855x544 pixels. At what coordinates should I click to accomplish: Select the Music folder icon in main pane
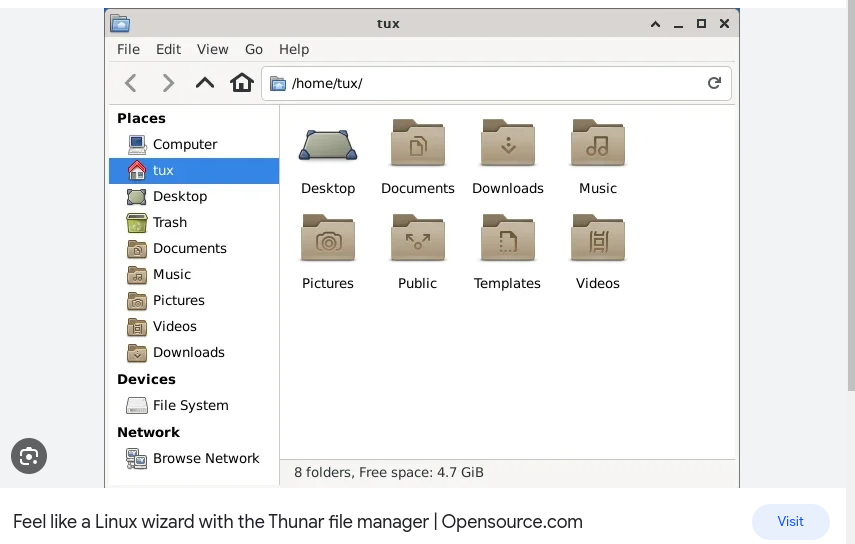coord(598,146)
